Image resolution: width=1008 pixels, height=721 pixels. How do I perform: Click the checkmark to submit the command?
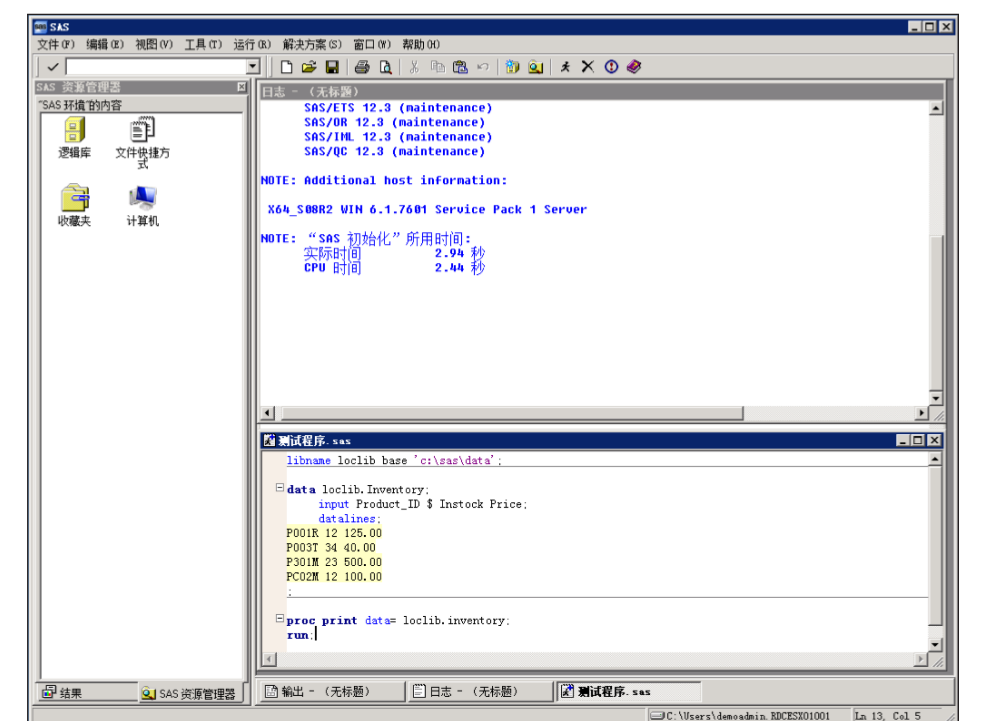[53, 67]
